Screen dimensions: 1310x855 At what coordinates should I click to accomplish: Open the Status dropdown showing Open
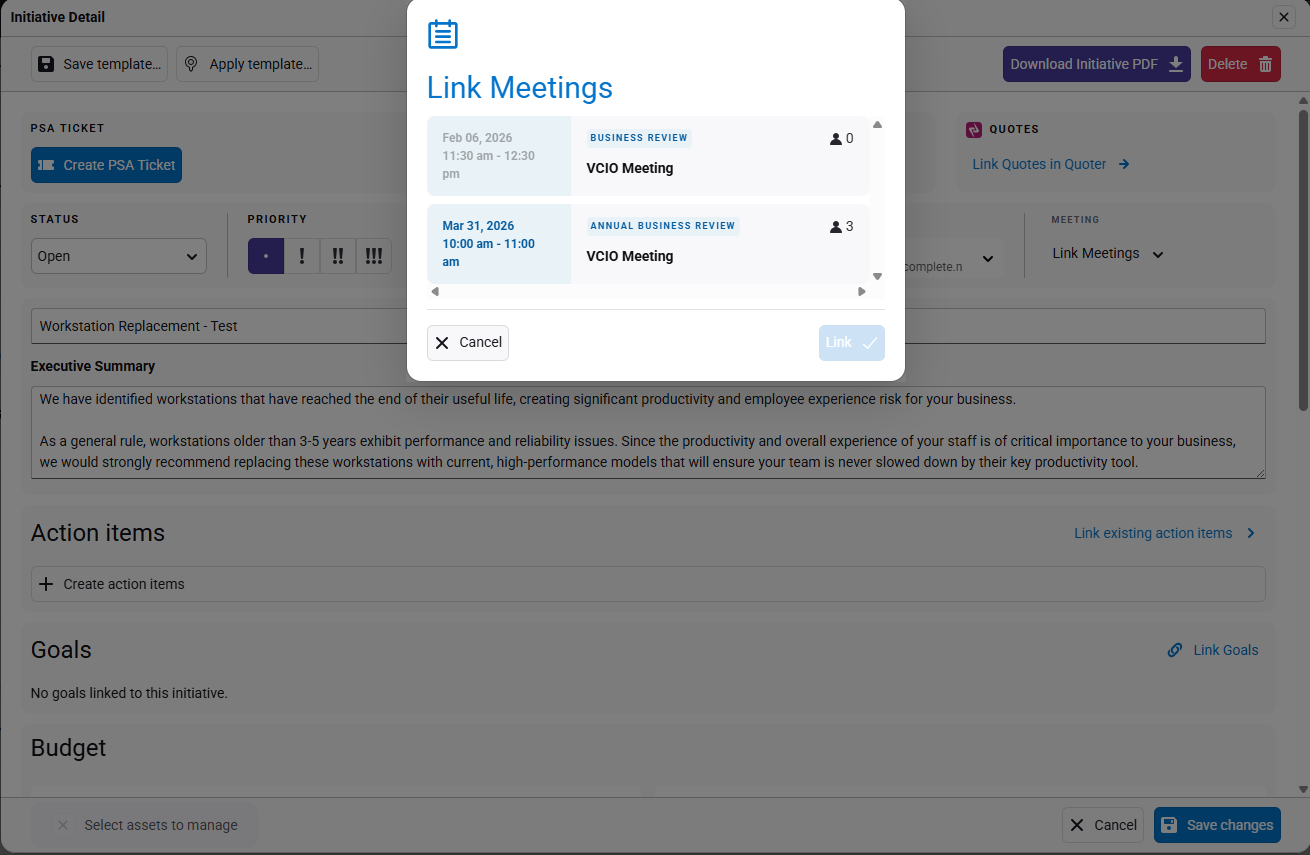click(118, 256)
